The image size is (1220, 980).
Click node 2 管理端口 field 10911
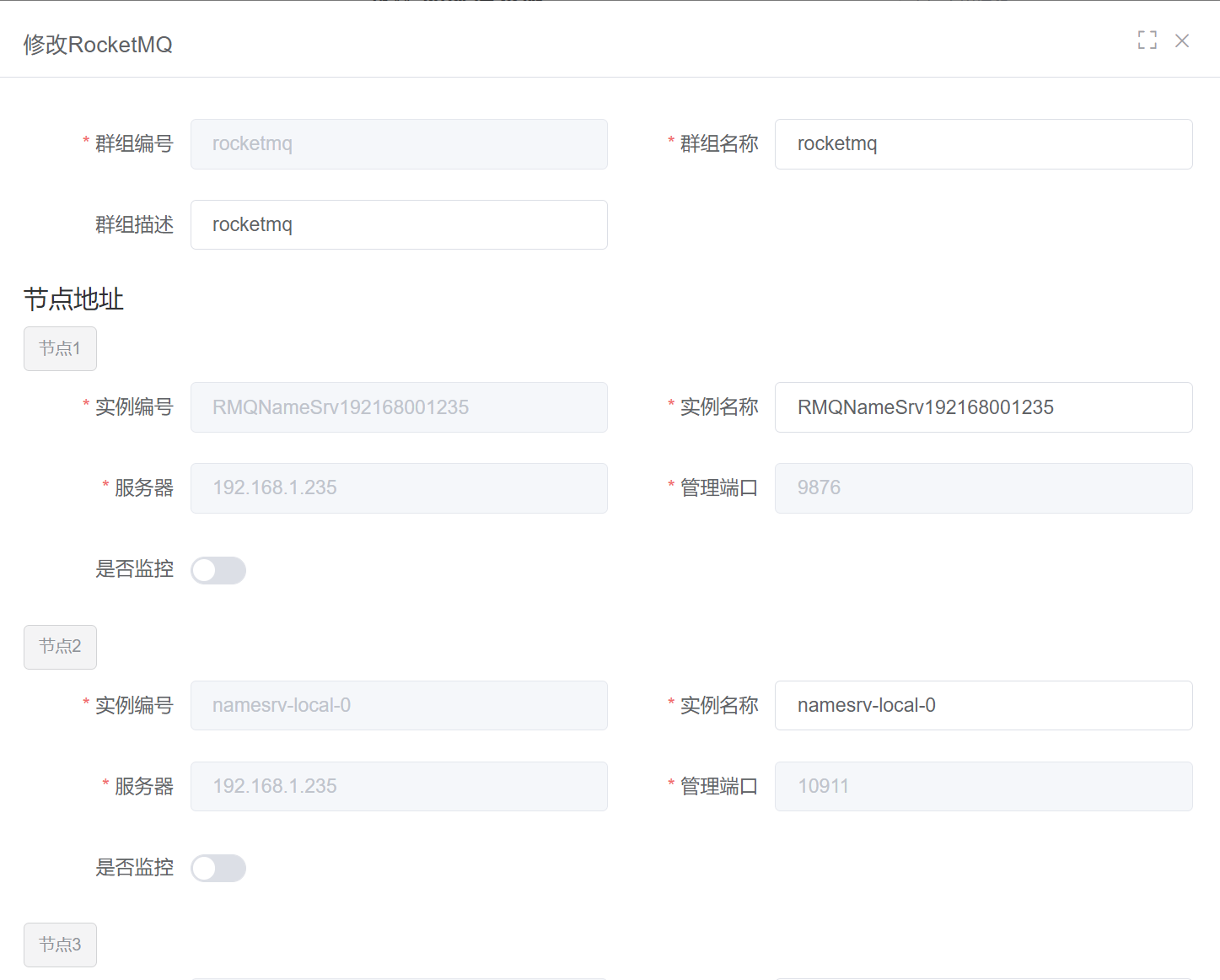click(983, 786)
